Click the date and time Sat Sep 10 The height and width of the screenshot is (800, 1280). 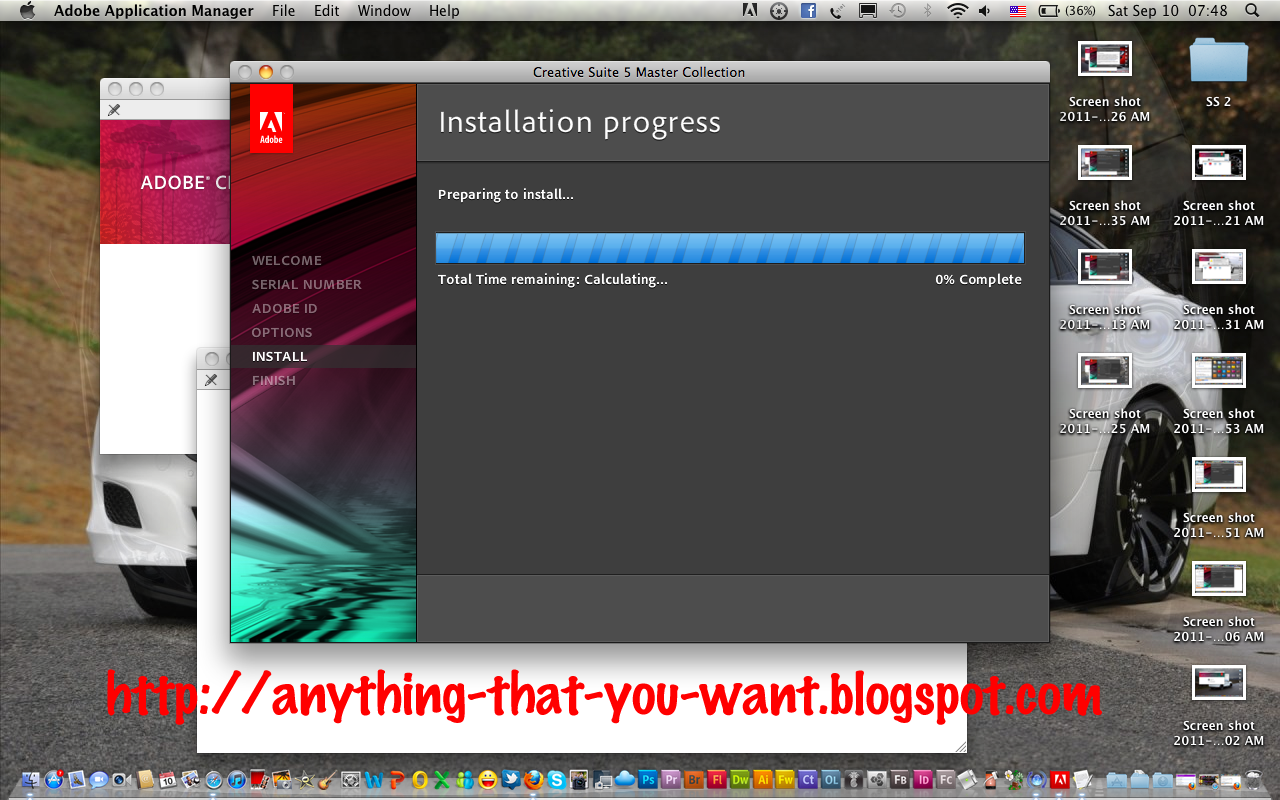click(1167, 11)
